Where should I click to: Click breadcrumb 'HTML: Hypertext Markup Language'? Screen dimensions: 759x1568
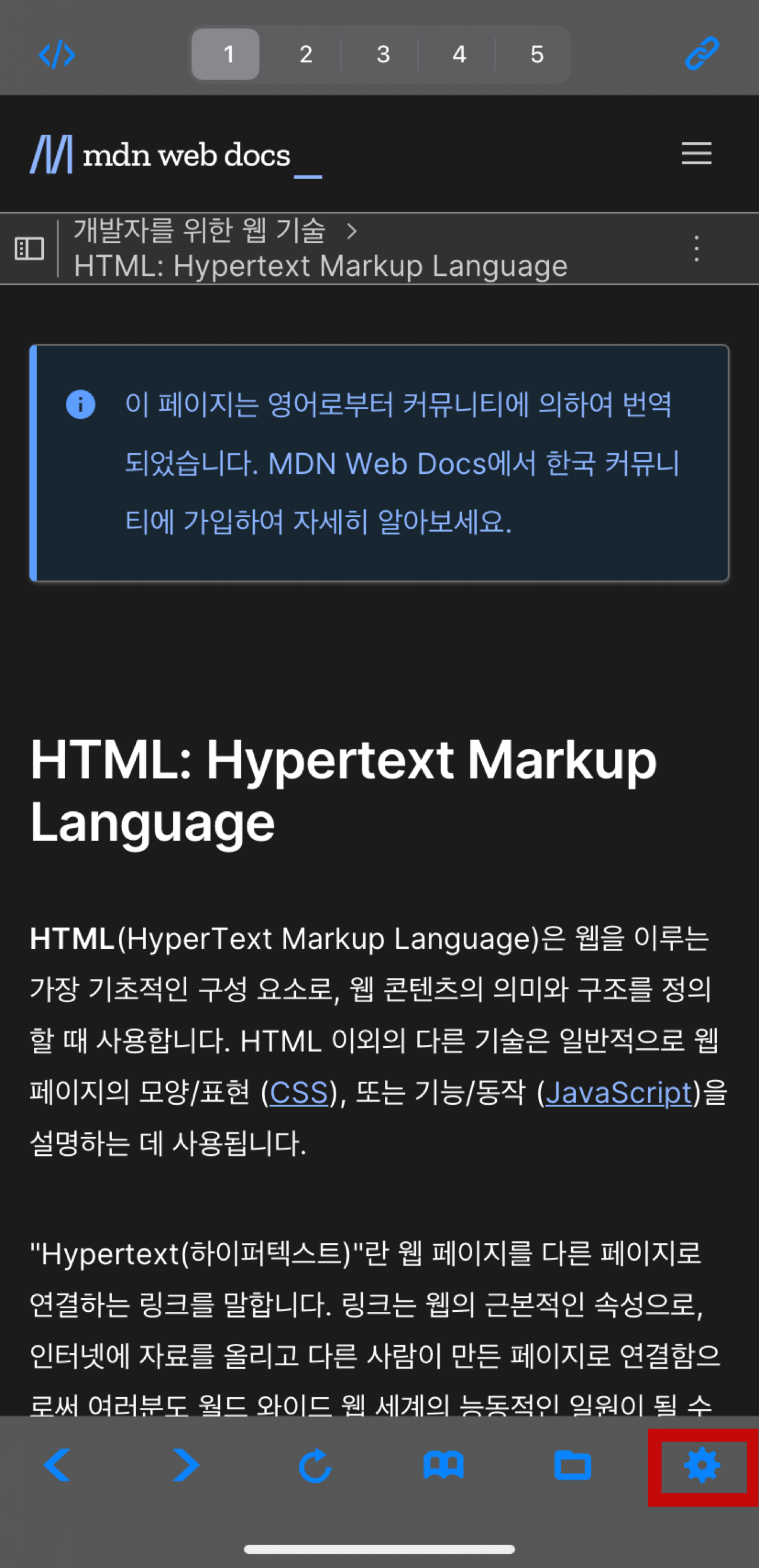point(321,266)
